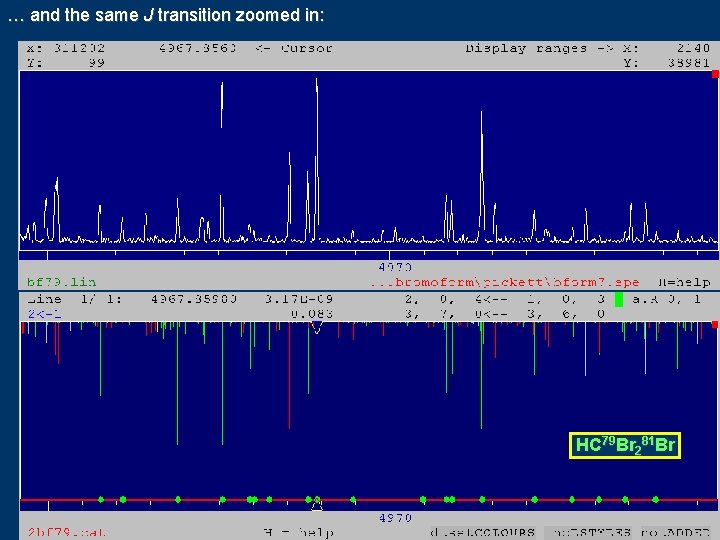Select the Display ranges X value 2140
Viewport: 720px width, 540px height.
[693, 48]
